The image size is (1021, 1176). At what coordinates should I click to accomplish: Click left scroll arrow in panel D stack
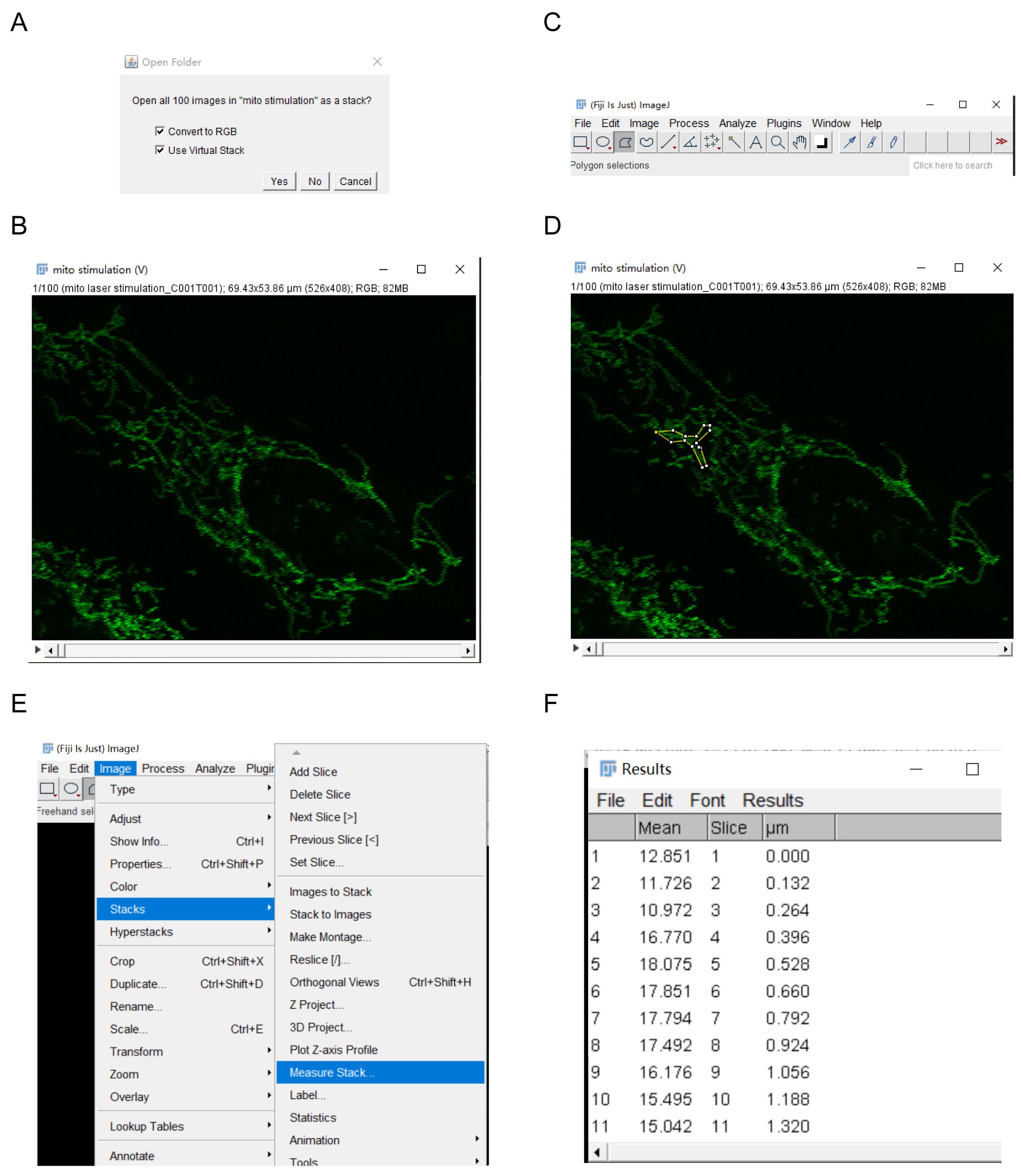589,649
